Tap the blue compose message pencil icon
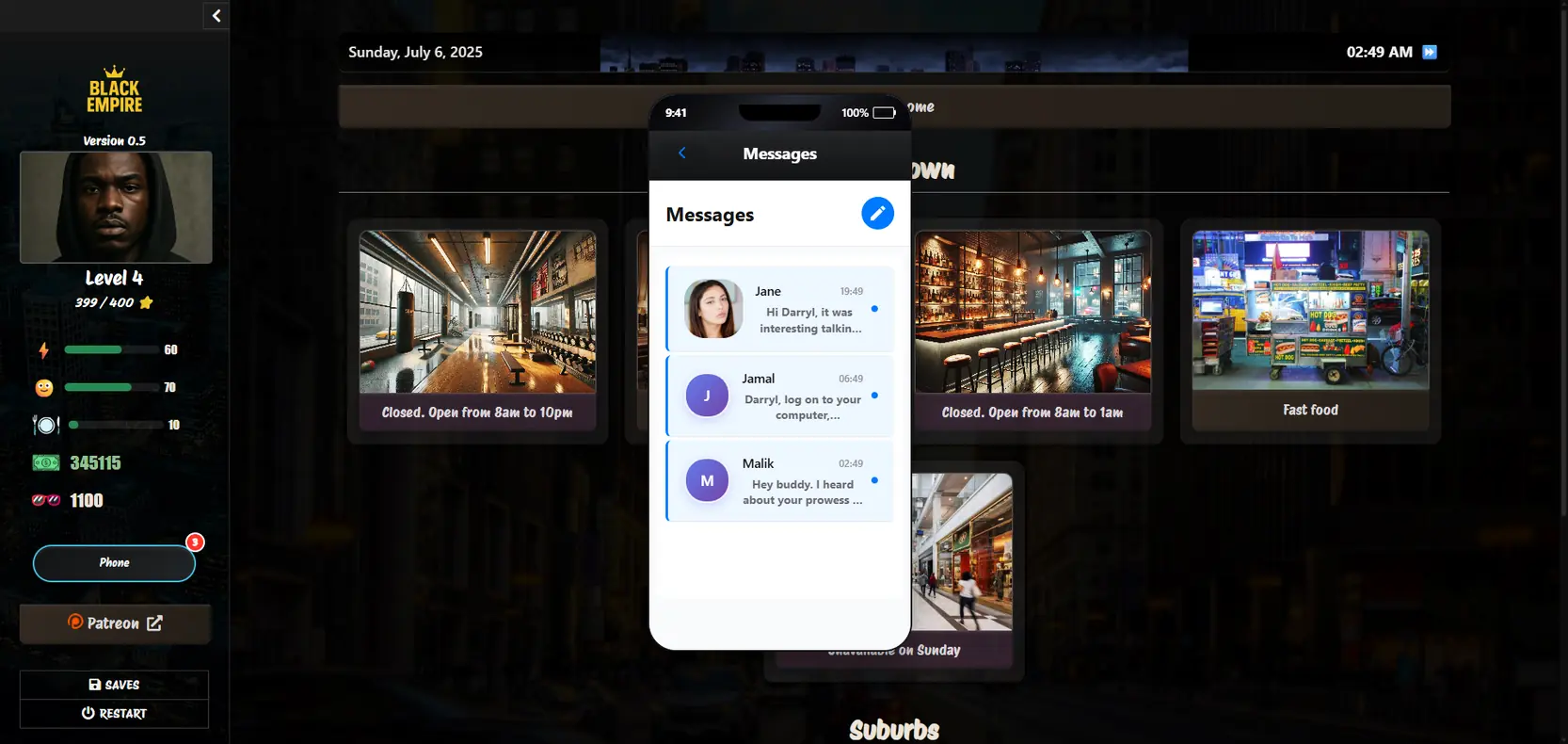This screenshot has width=1568, height=744. 877,214
